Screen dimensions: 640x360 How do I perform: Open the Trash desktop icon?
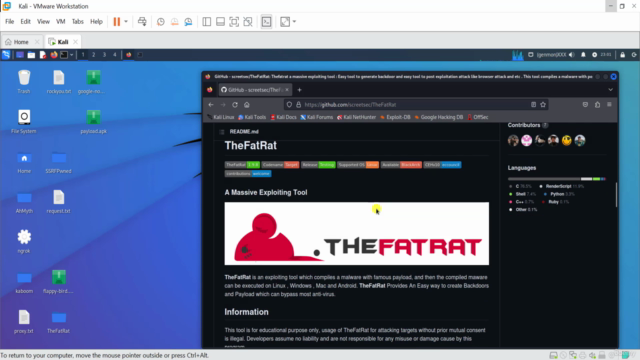24,82
